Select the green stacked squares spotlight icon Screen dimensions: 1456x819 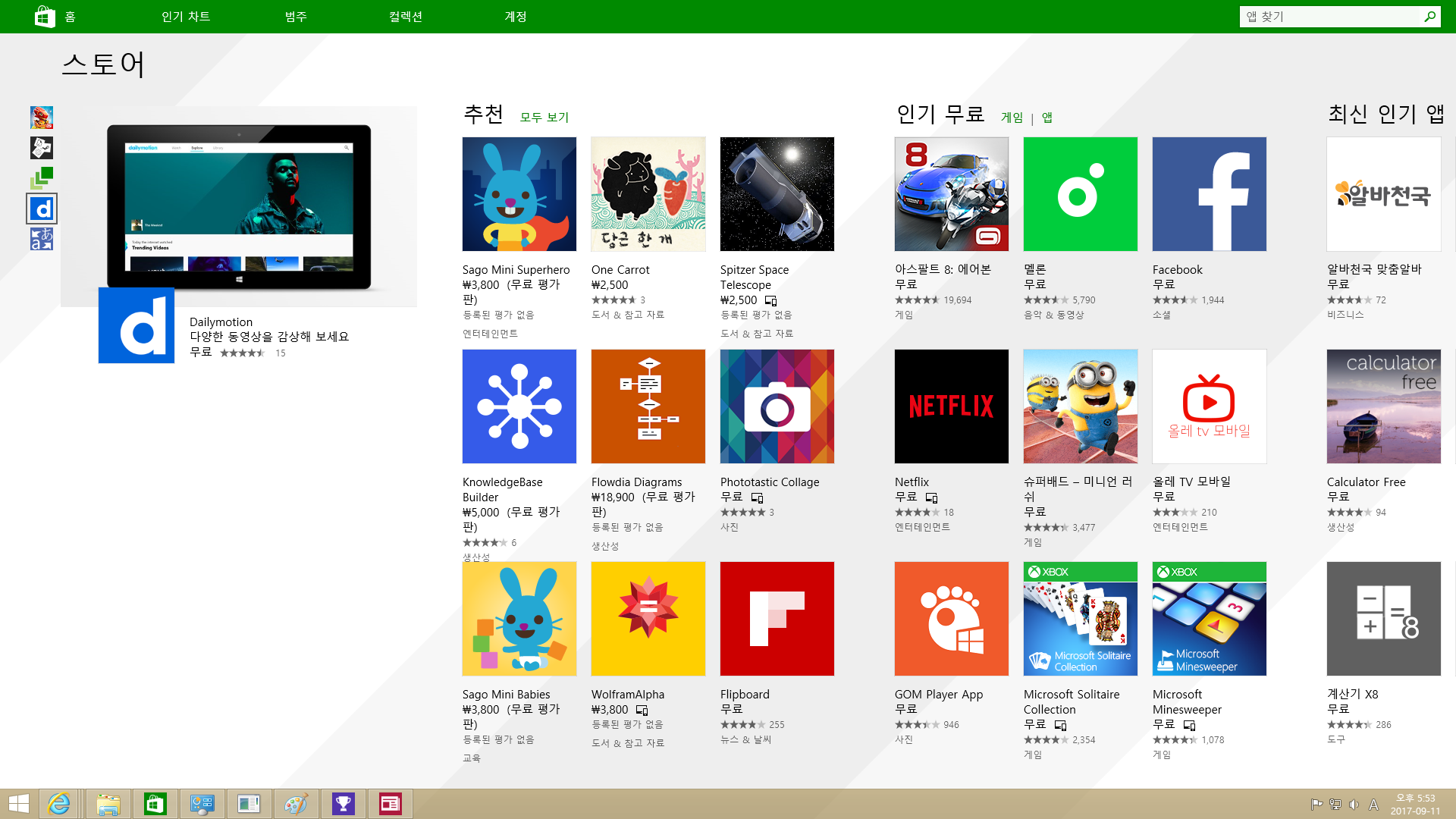(x=42, y=178)
